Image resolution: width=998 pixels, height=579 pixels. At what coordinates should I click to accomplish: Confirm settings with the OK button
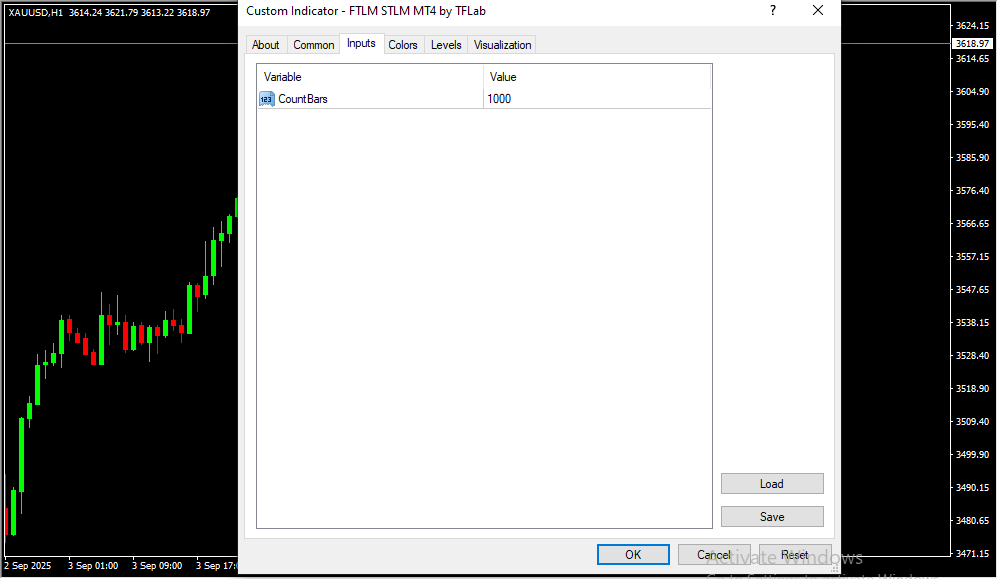pos(633,555)
